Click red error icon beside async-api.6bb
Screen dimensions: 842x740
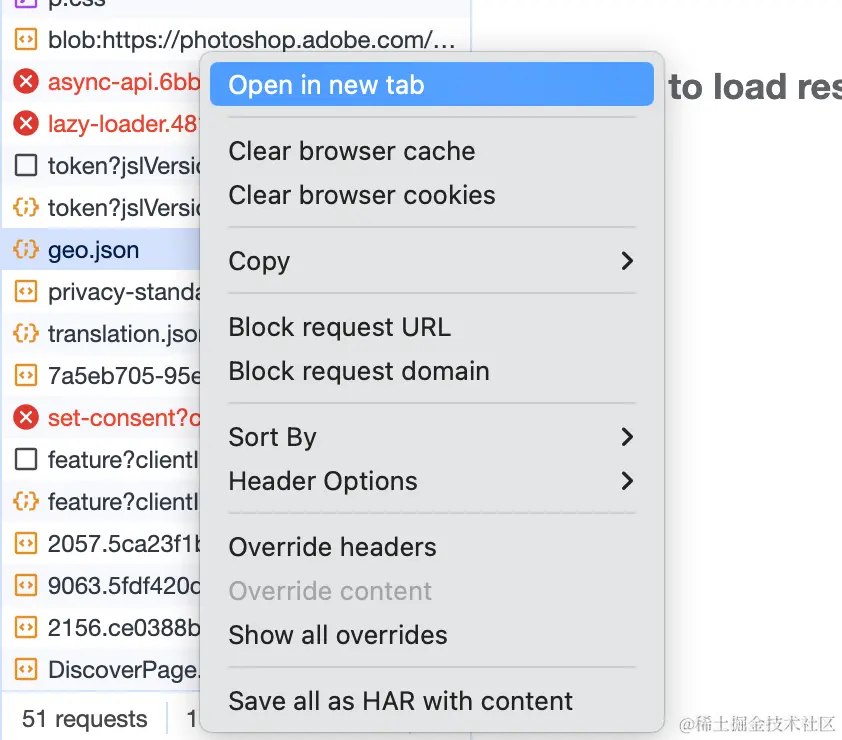(26, 82)
